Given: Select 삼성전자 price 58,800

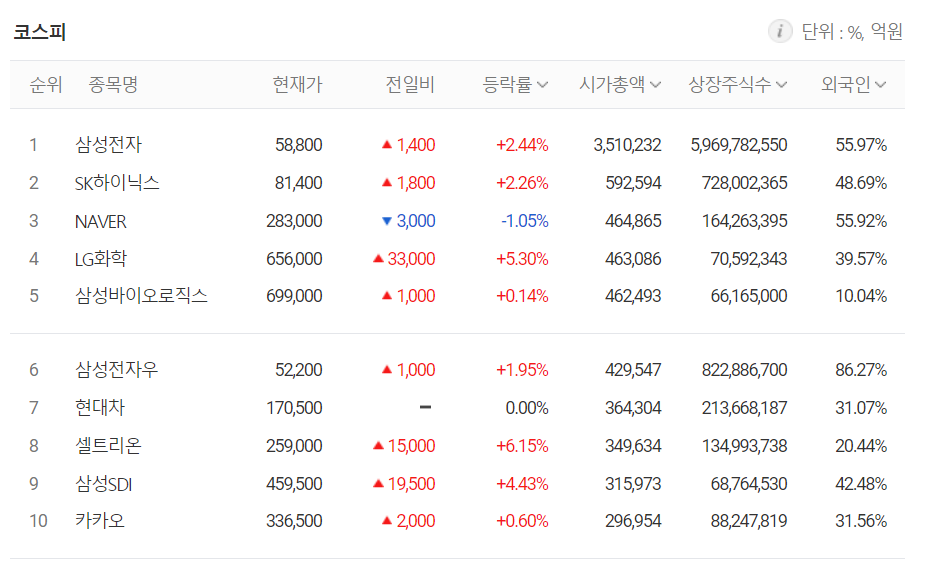Looking at the screenshot, I should point(299,145).
